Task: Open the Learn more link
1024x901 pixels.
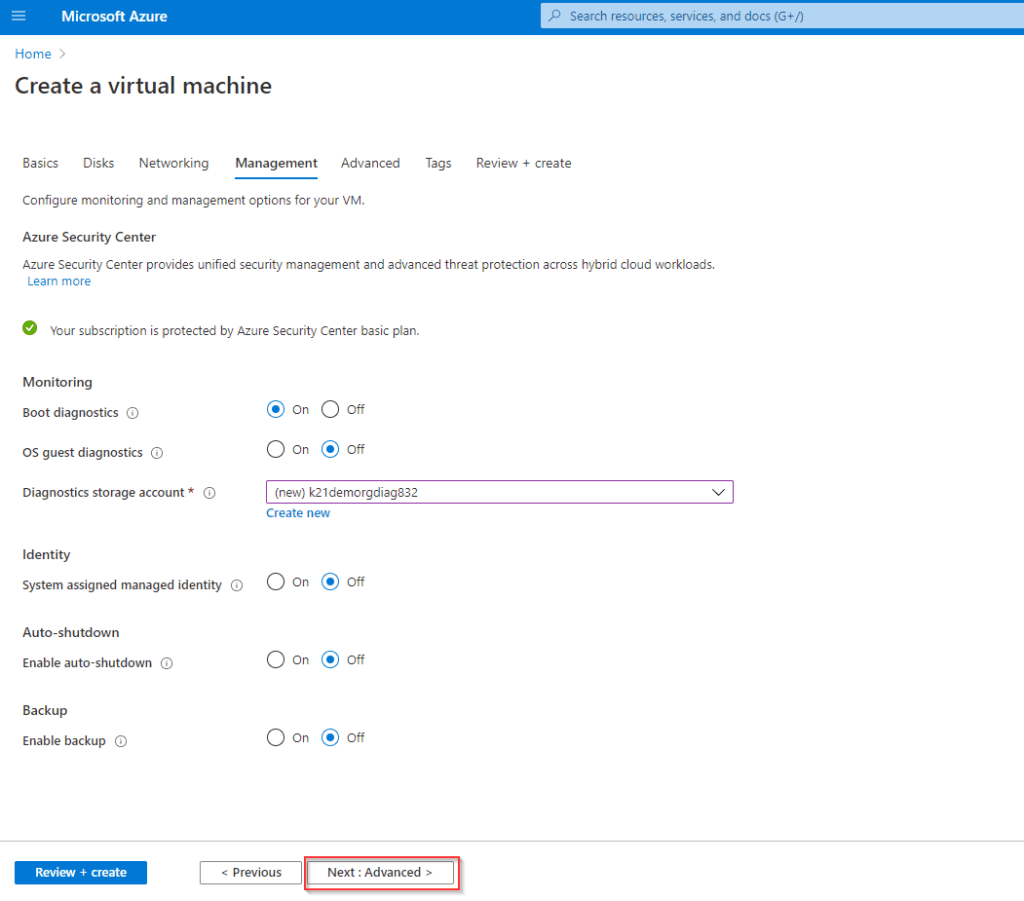Action: click(58, 281)
